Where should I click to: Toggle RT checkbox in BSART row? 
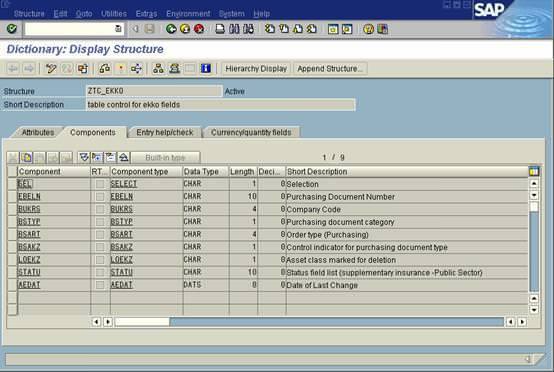click(x=100, y=235)
